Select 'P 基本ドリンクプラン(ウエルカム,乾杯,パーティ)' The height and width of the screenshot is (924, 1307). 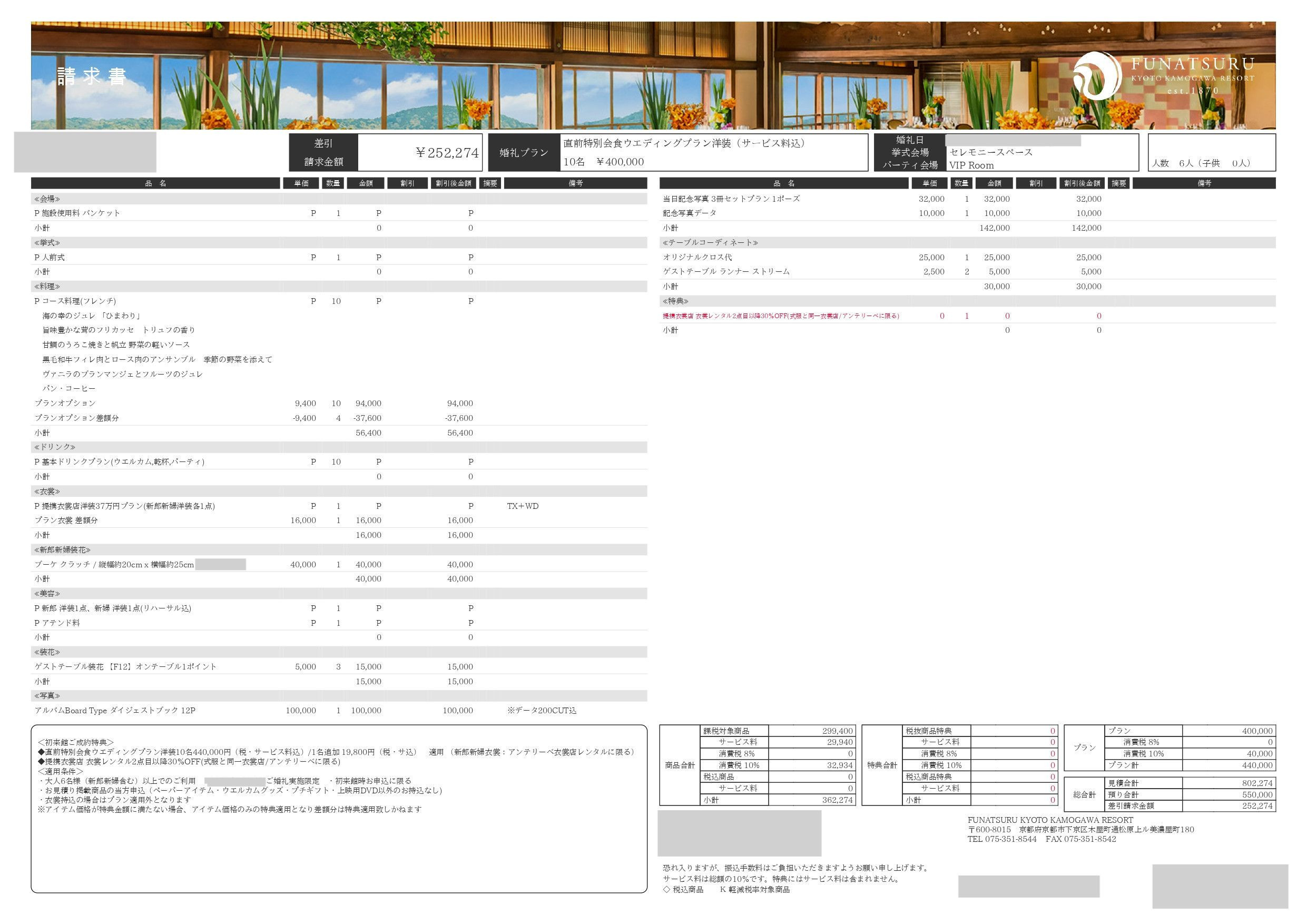coord(120,461)
